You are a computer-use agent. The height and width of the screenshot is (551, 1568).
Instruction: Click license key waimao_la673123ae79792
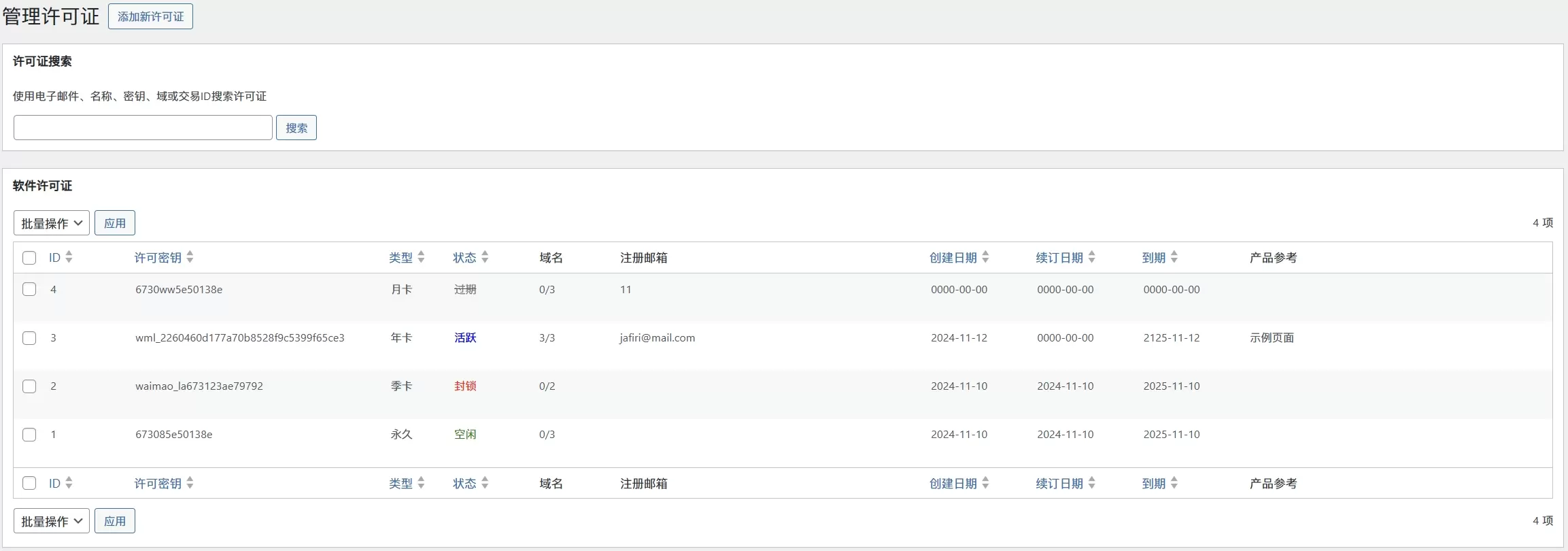pos(199,386)
